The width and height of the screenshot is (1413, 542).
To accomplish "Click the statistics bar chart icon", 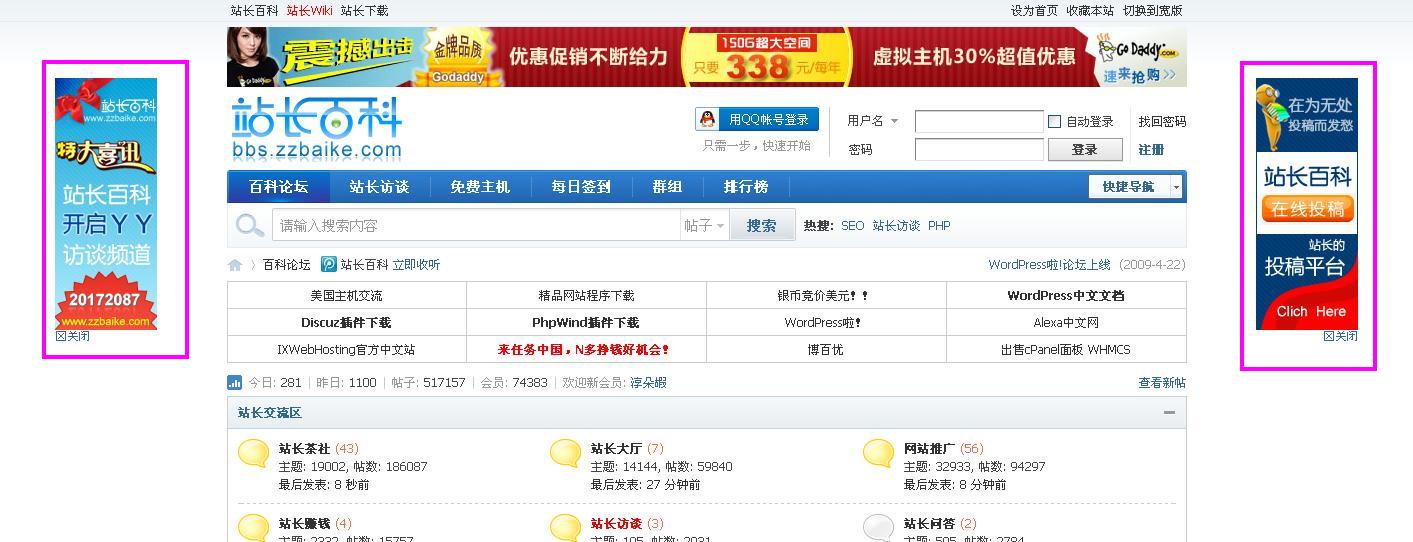I will tap(234, 382).
